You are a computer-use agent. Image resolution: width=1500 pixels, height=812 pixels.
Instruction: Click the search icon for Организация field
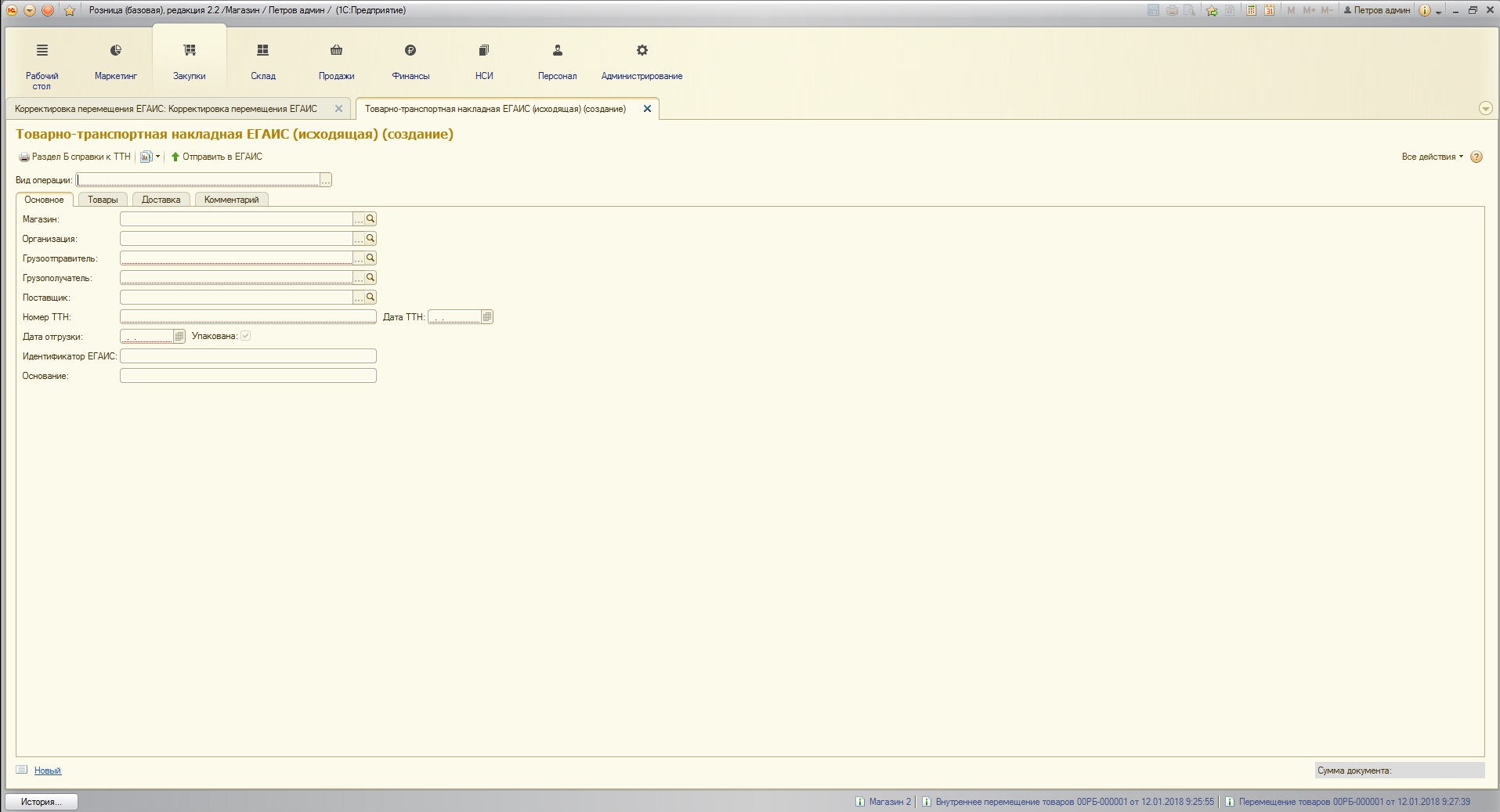tap(371, 238)
